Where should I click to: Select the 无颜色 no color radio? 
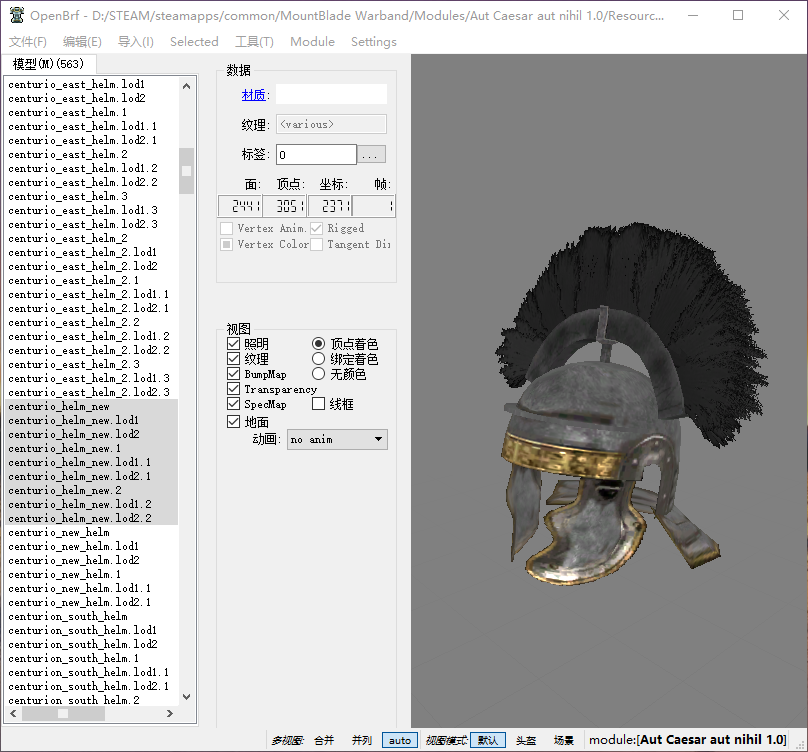(x=318, y=374)
